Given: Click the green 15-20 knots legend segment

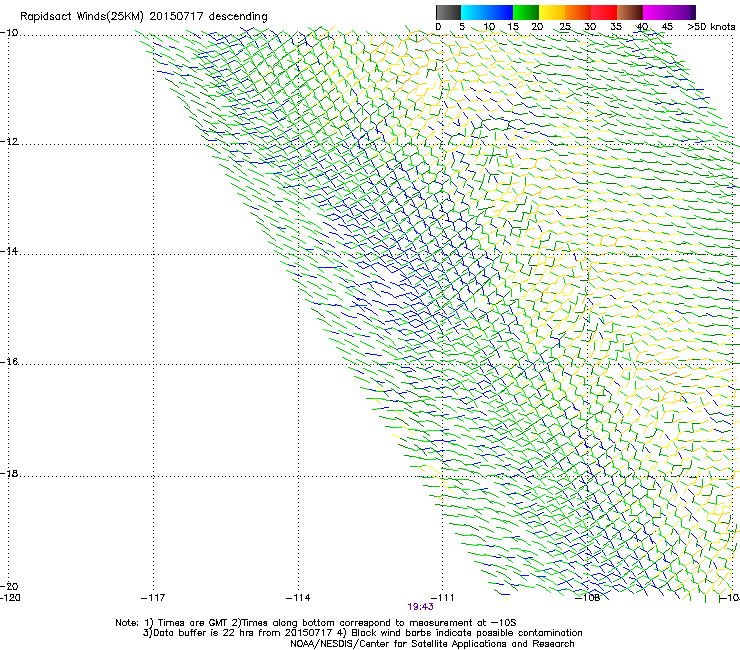Looking at the screenshot, I should [x=526, y=12].
